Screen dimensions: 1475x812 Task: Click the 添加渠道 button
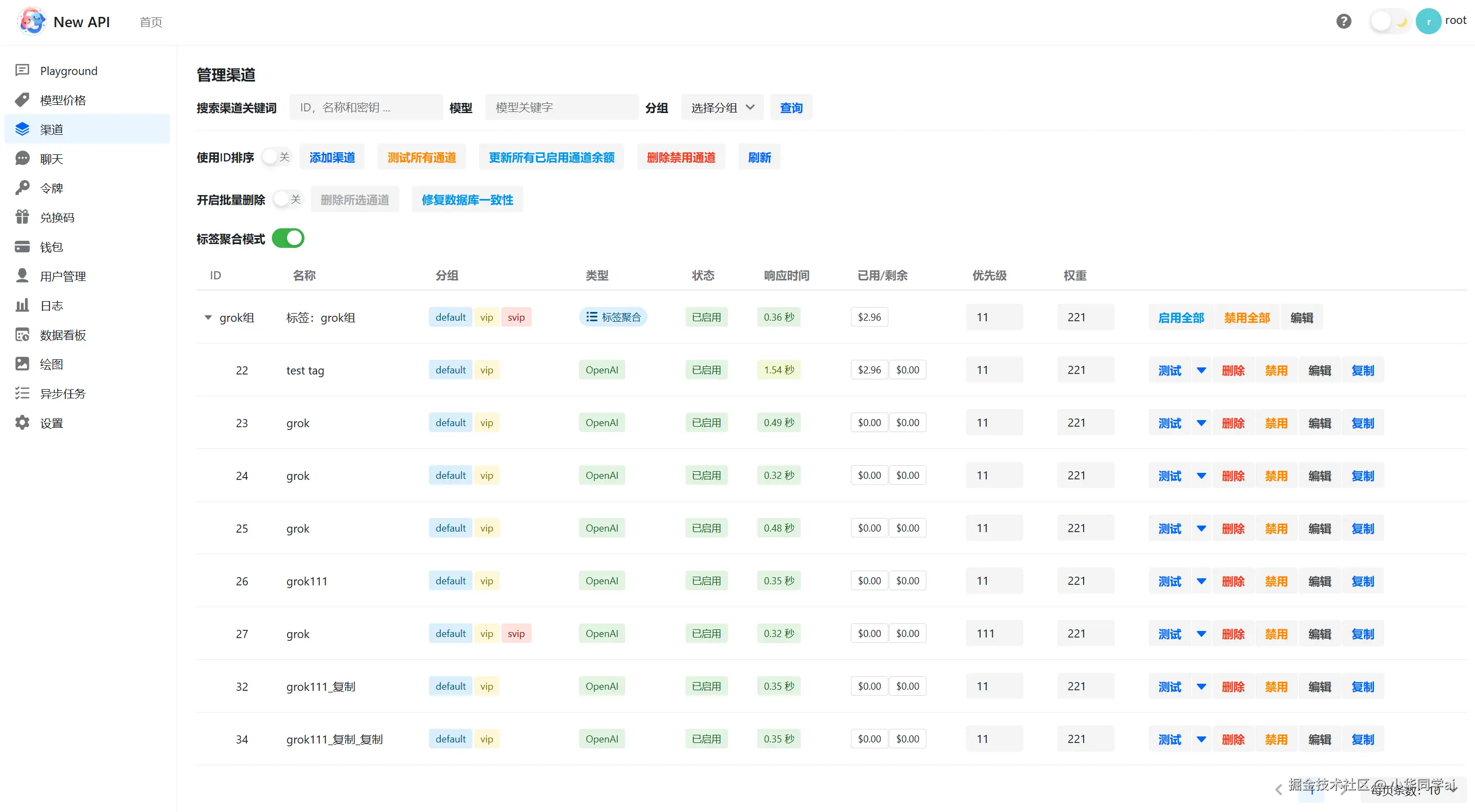[332, 157]
